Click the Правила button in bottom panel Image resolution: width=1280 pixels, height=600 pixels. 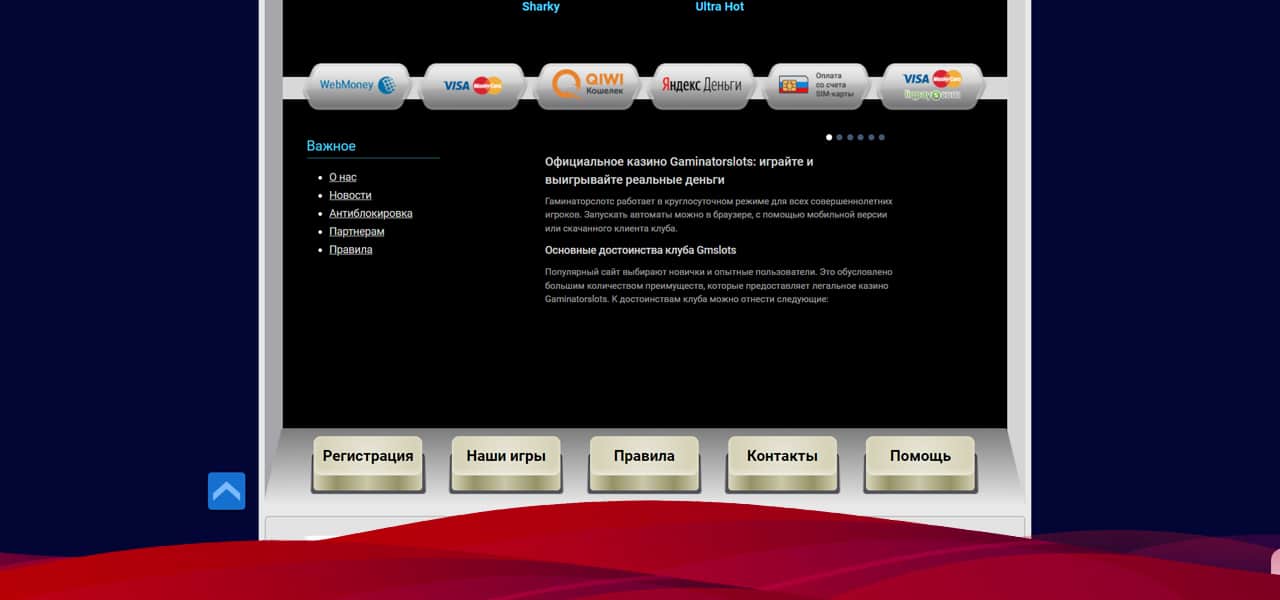[644, 457]
